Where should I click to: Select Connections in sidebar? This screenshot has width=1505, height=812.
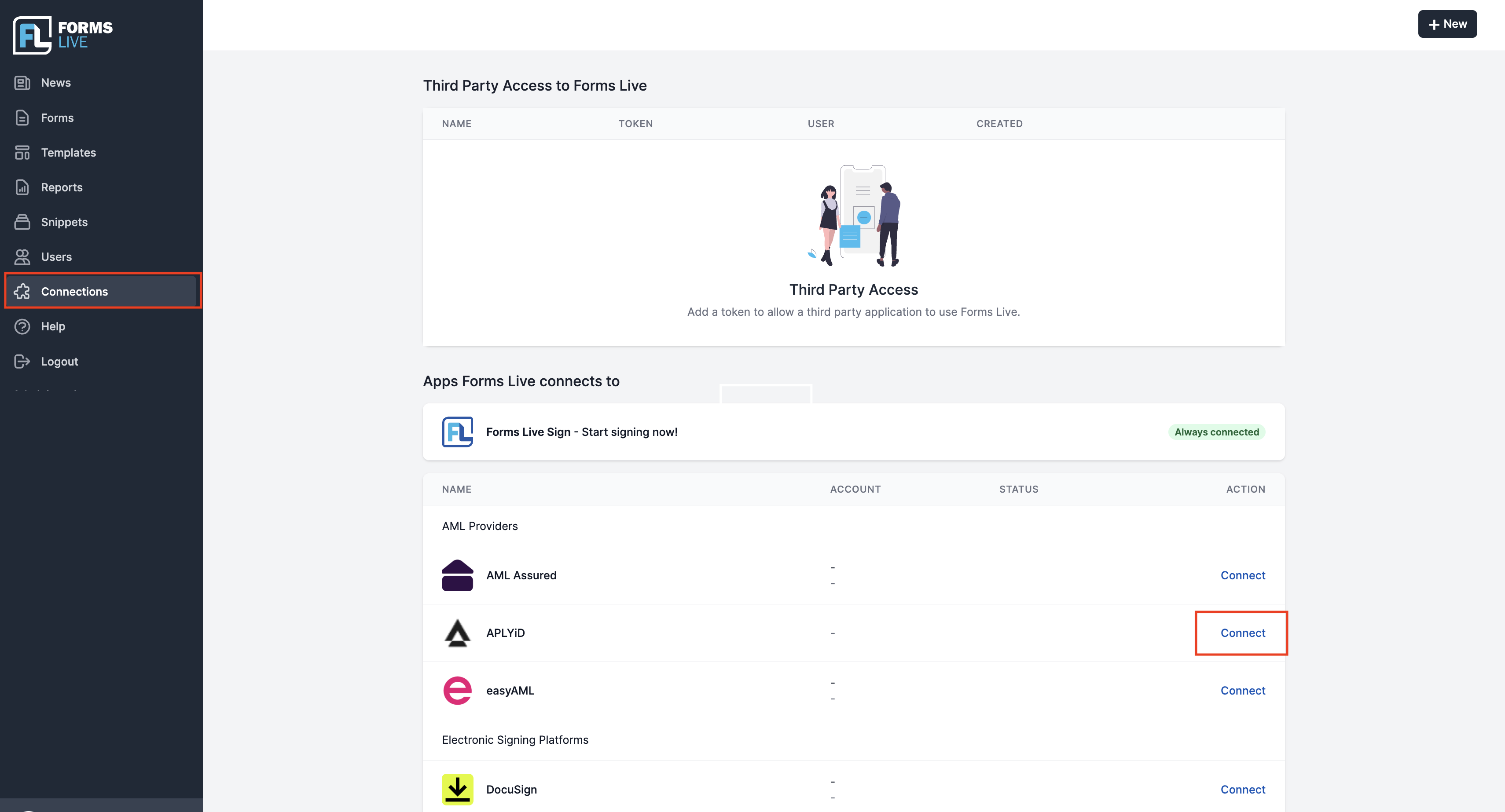point(101,292)
